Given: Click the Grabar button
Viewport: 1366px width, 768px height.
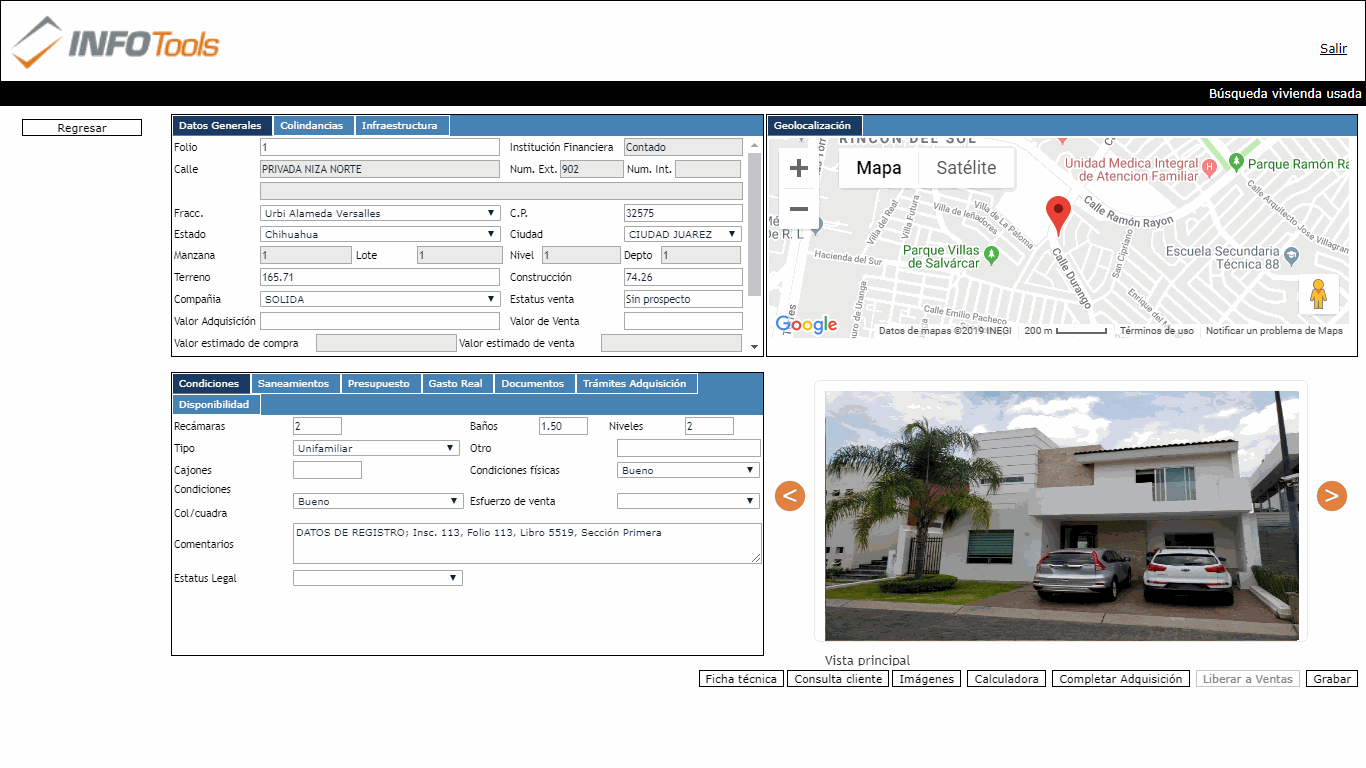Looking at the screenshot, I should point(1332,679).
